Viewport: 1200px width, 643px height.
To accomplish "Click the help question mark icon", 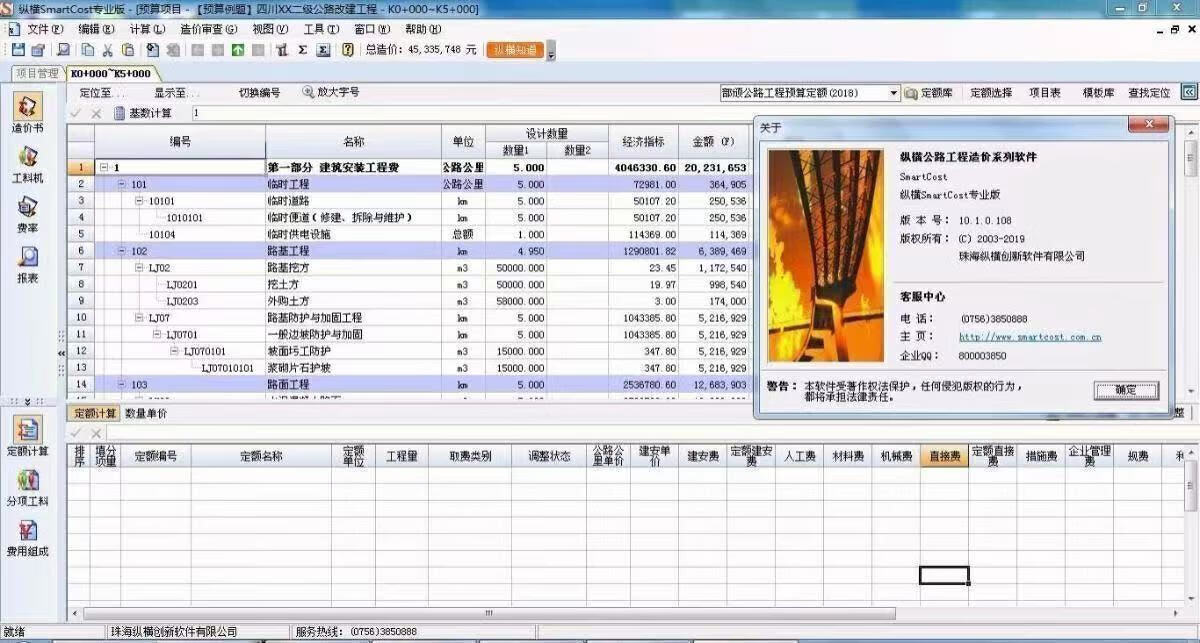I will tap(347, 49).
